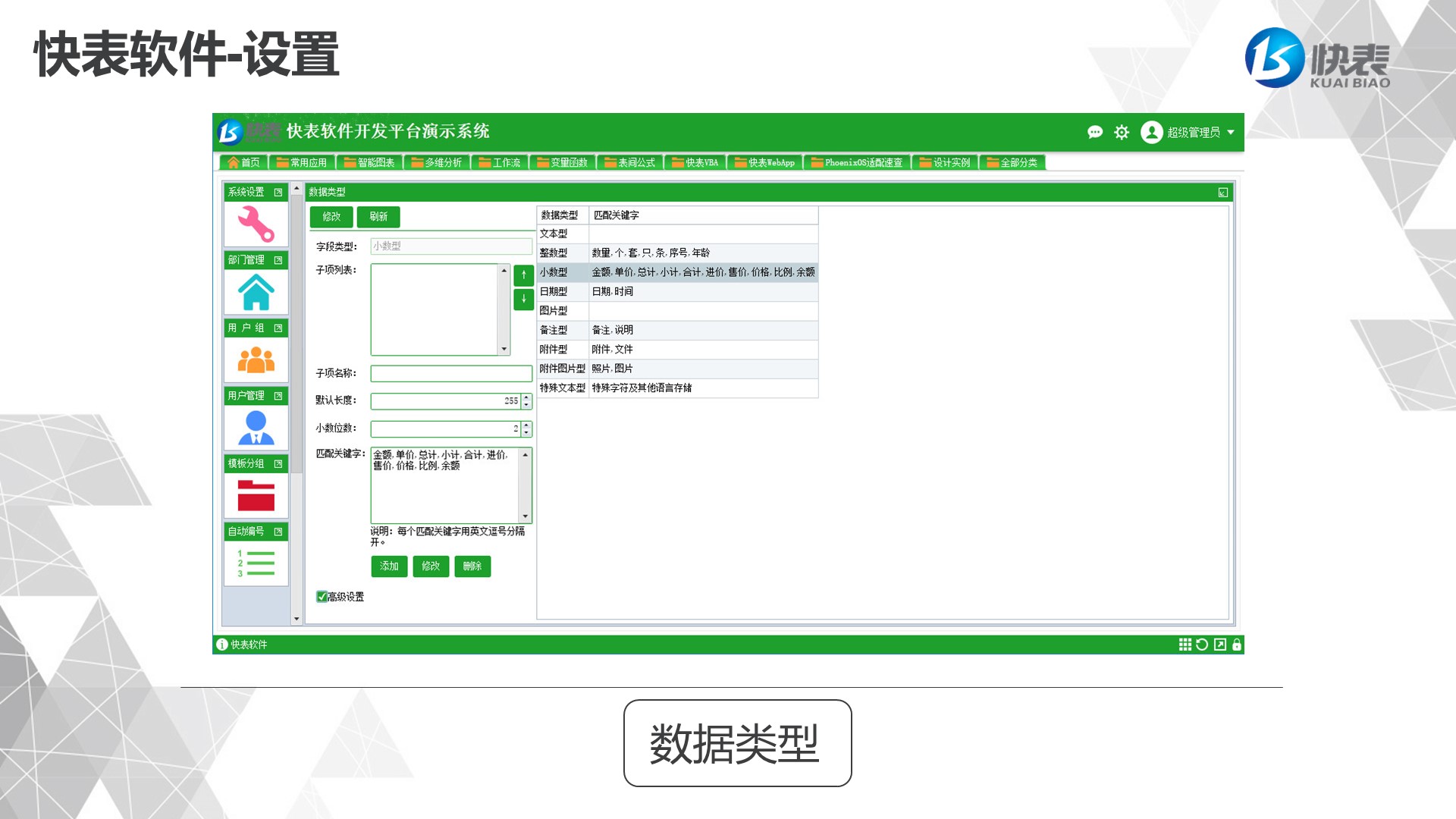This screenshot has height=819, width=1456.
Task: Switch to the 设计实例 tab
Action: coord(945,162)
